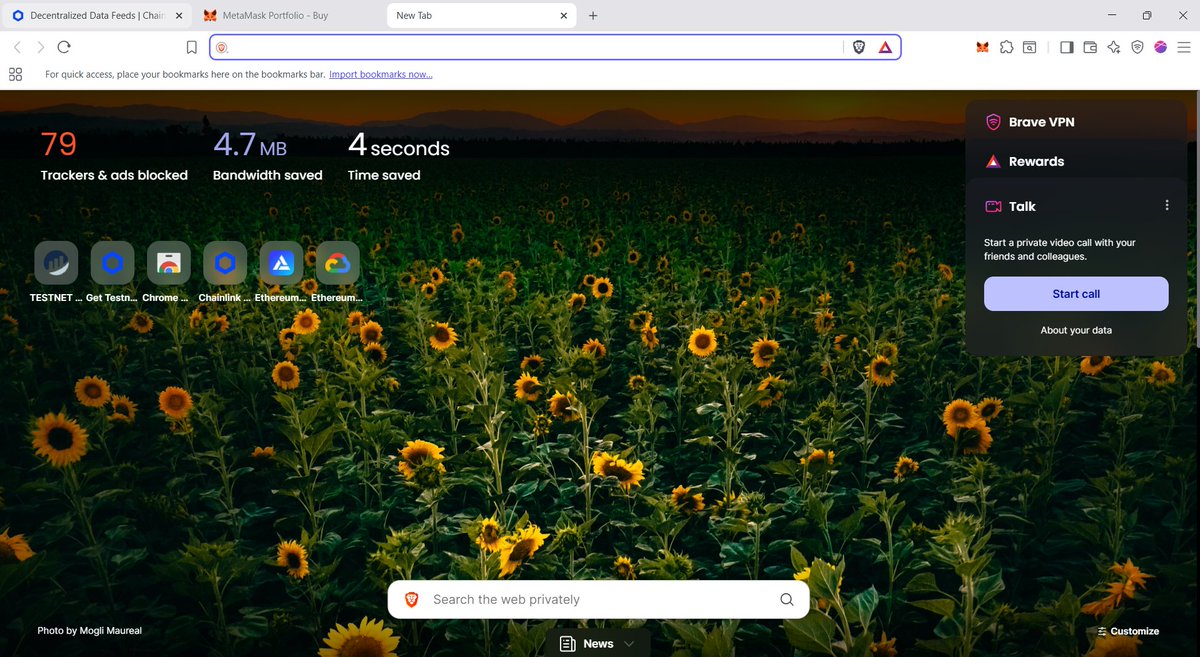Open the Brave Talk camera icon
Screen dimensions: 1200x657
(x=993, y=206)
